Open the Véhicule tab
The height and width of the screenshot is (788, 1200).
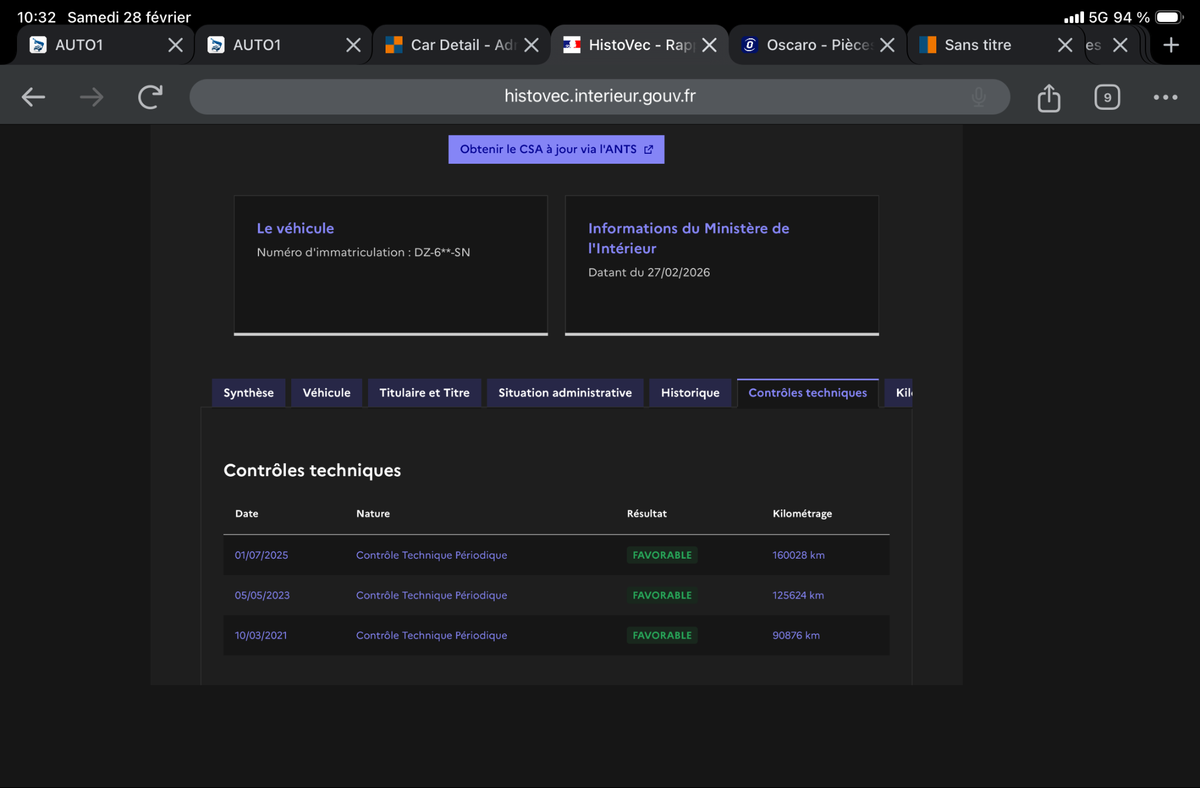[x=327, y=393]
